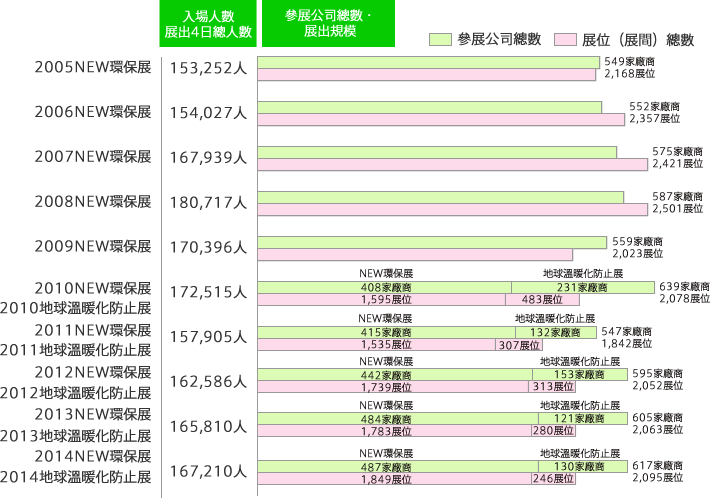Image resolution: width=710 pixels, height=498 pixels.
Task: Click the 180,717人 attendance figure
Action: (208, 202)
